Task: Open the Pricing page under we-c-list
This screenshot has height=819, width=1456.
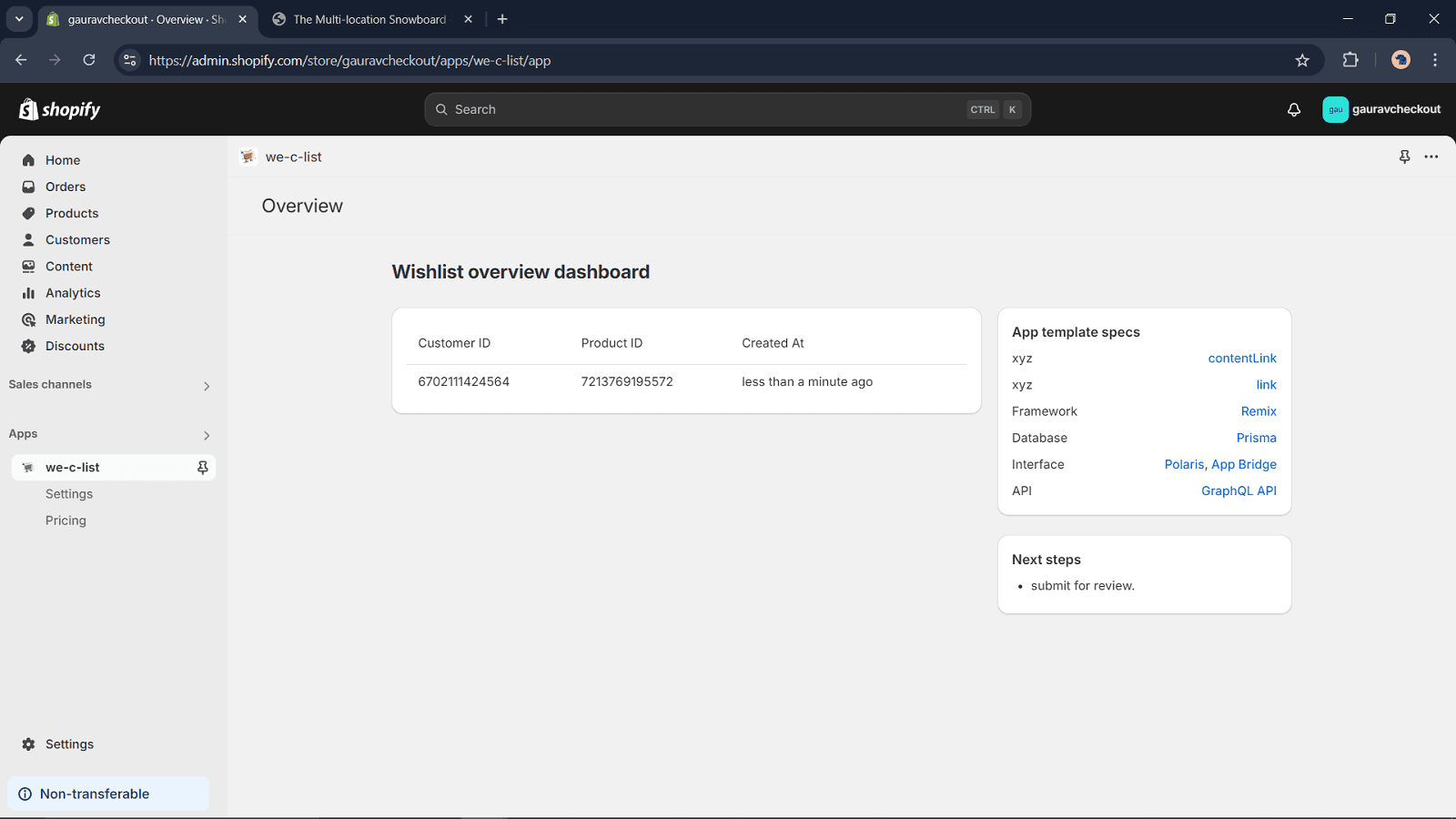Action: 66,521
